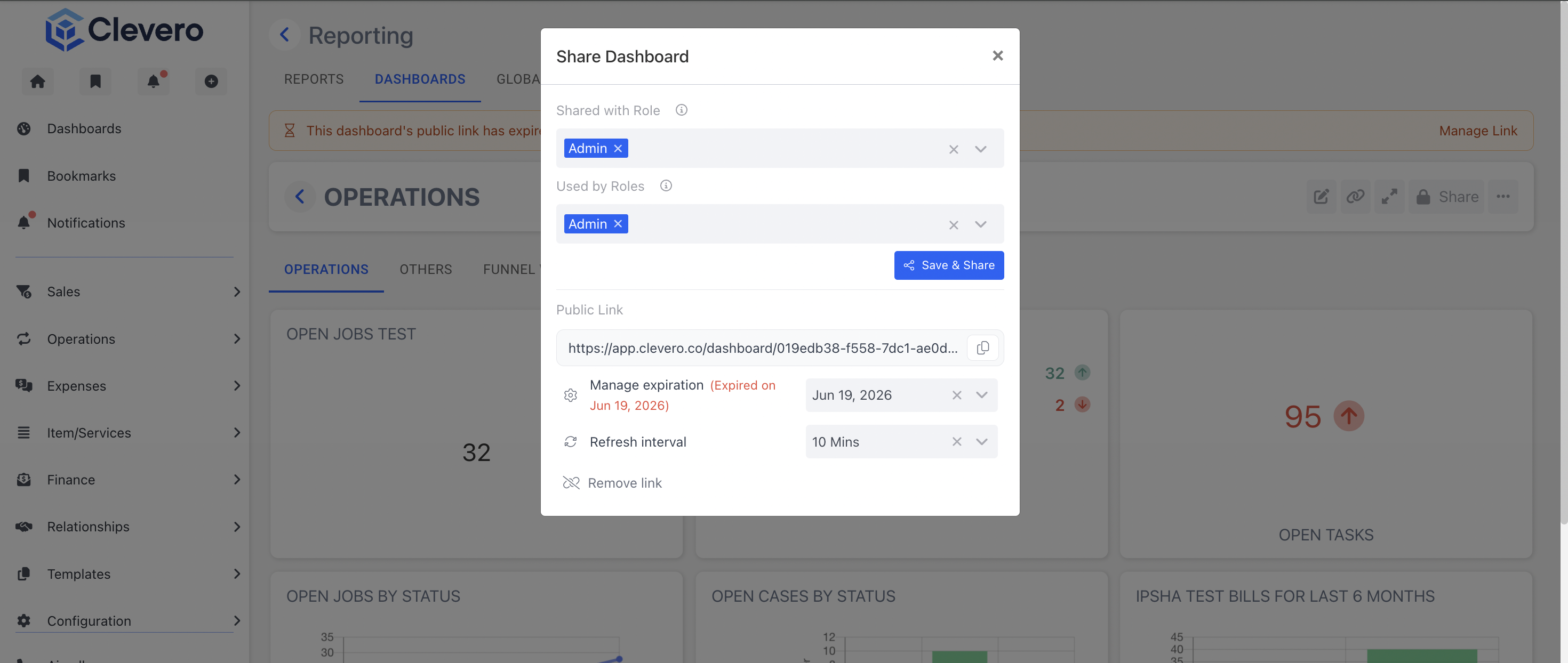The height and width of the screenshot is (663, 1568).
Task: Copy the public link with the copy icon
Action: (982, 348)
